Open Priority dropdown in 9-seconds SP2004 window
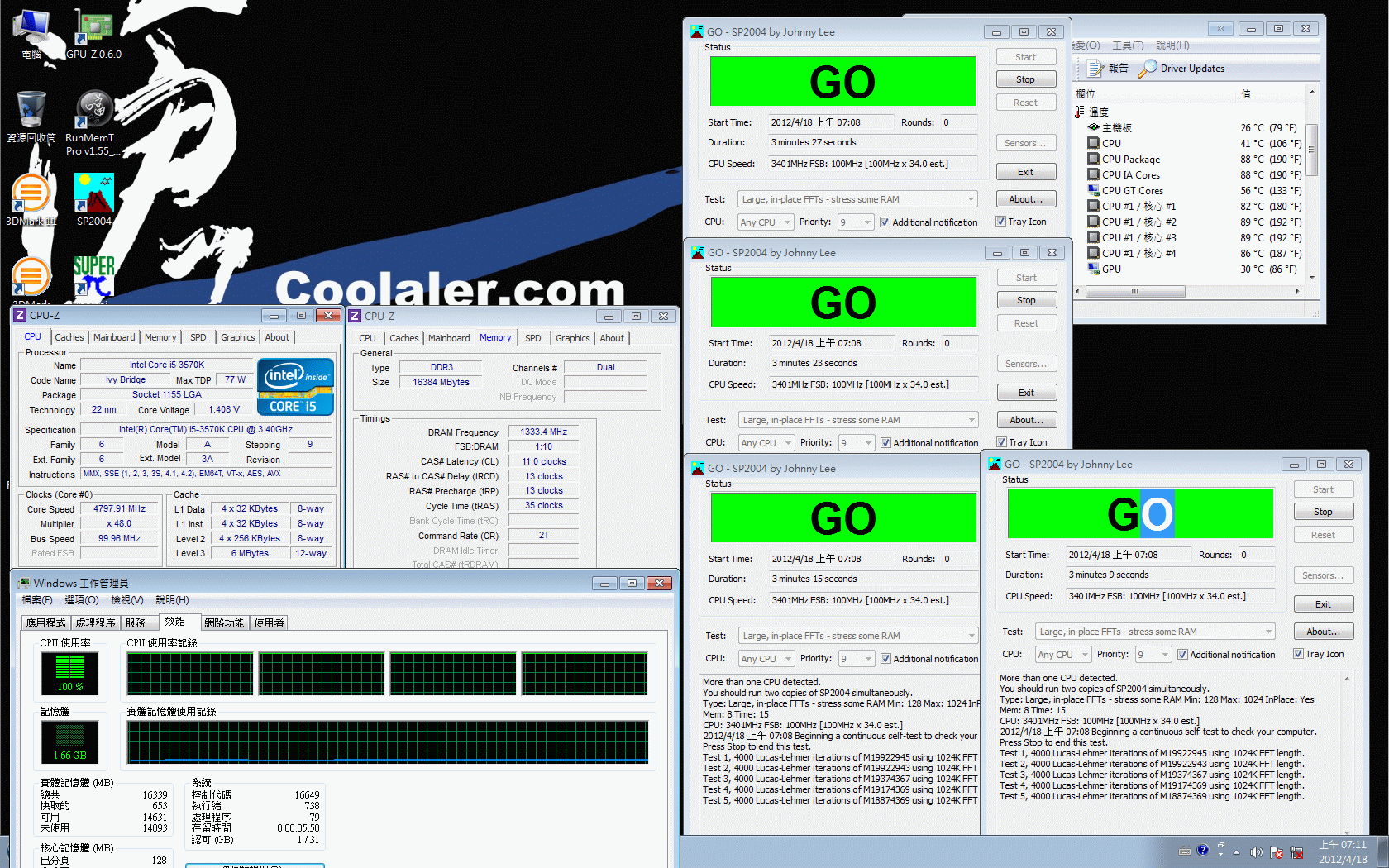The height and width of the screenshot is (868, 1389). (x=1153, y=654)
